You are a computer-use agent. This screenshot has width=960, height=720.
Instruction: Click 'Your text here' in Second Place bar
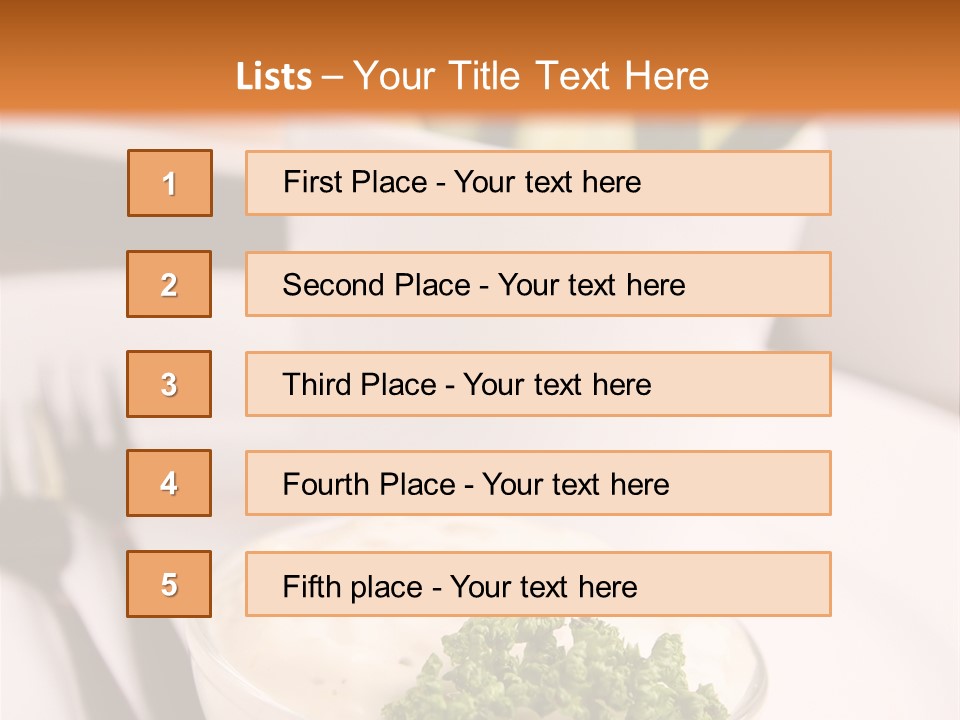coord(591,285)
